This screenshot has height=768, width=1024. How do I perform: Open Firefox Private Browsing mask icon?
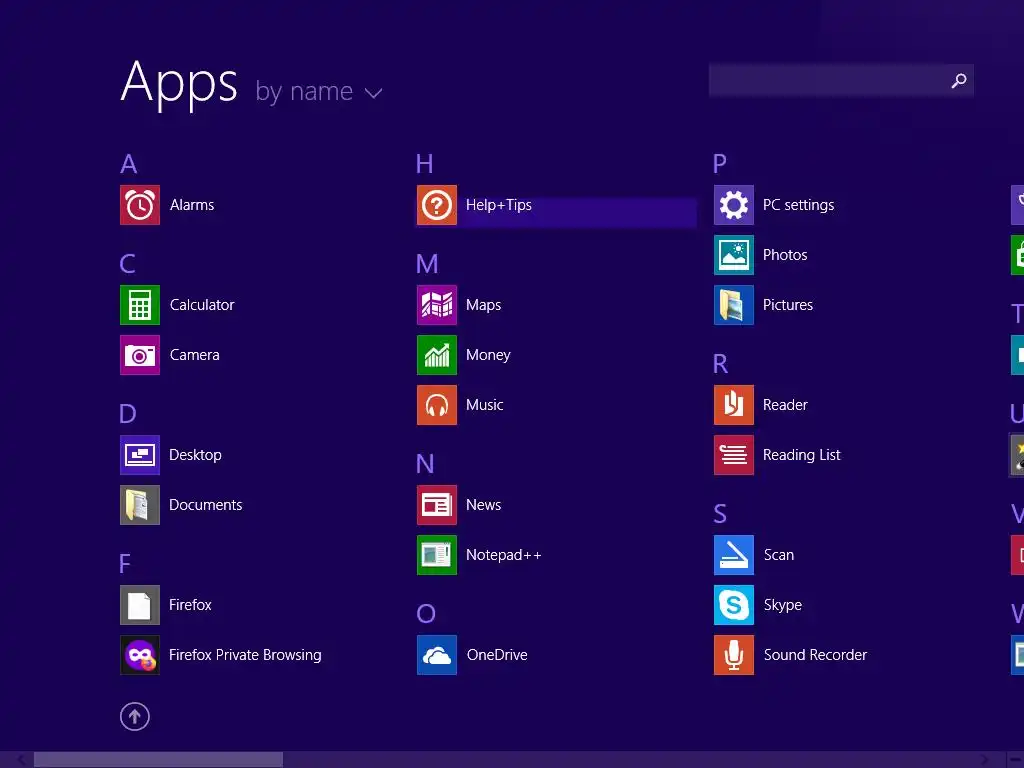pos(140,655)
